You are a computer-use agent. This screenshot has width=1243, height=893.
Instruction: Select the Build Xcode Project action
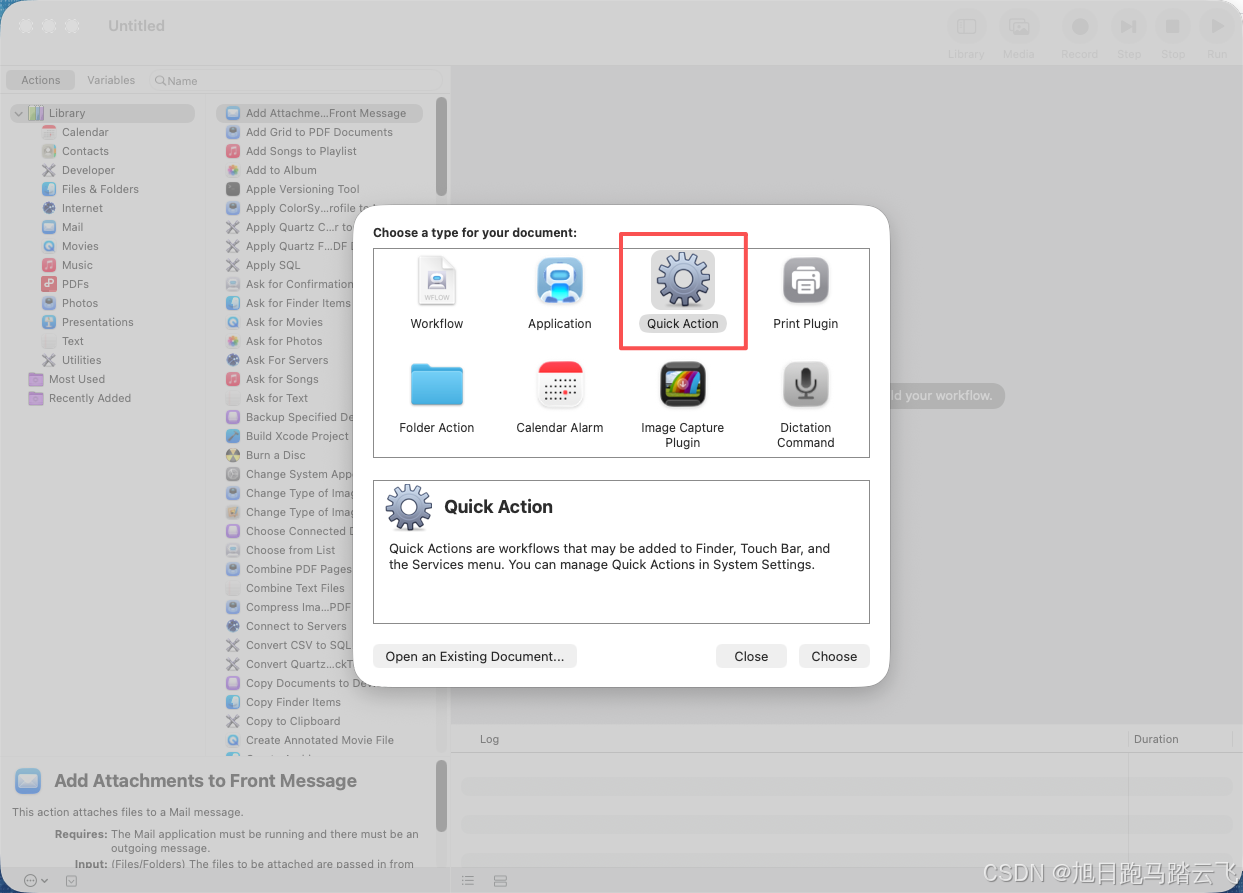[x=297, y=436]
